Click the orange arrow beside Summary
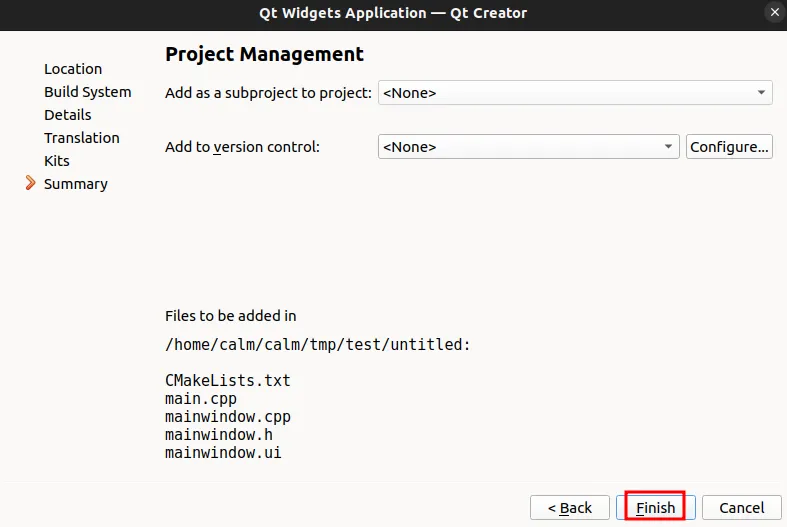 pos(30,183)
